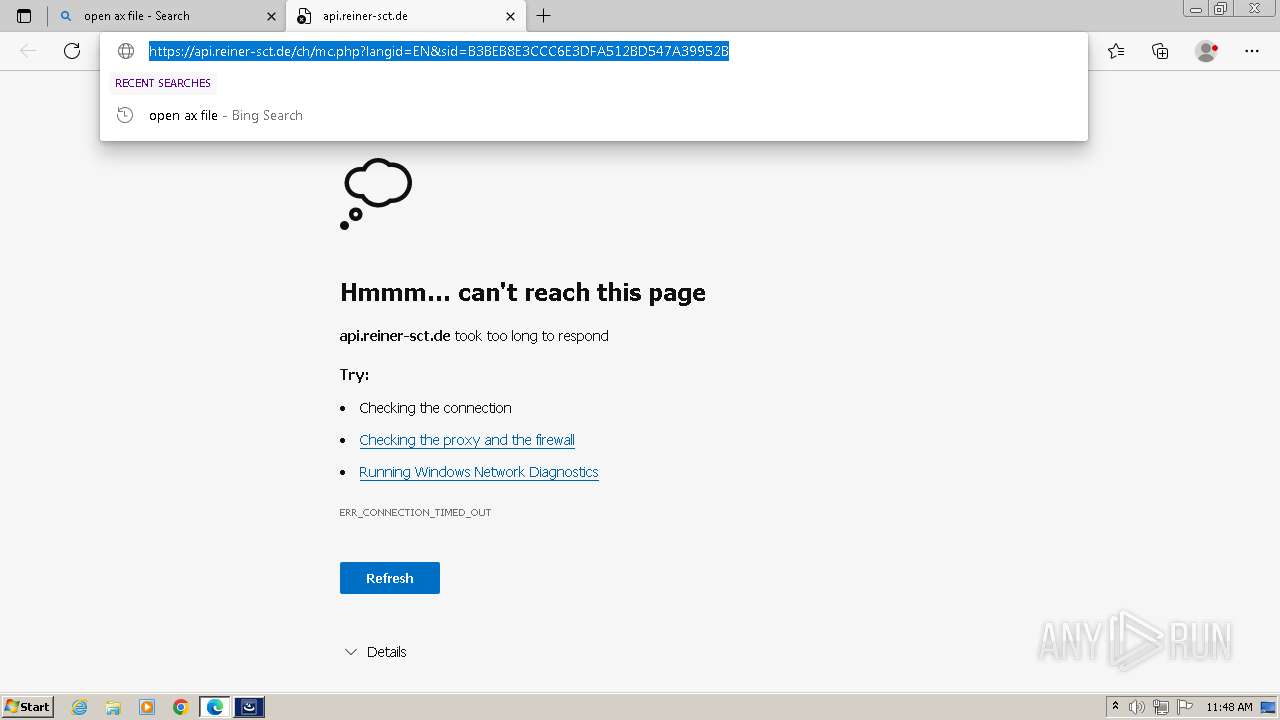
Task: Click the blue Refresh button
Action: coord(390,578)
